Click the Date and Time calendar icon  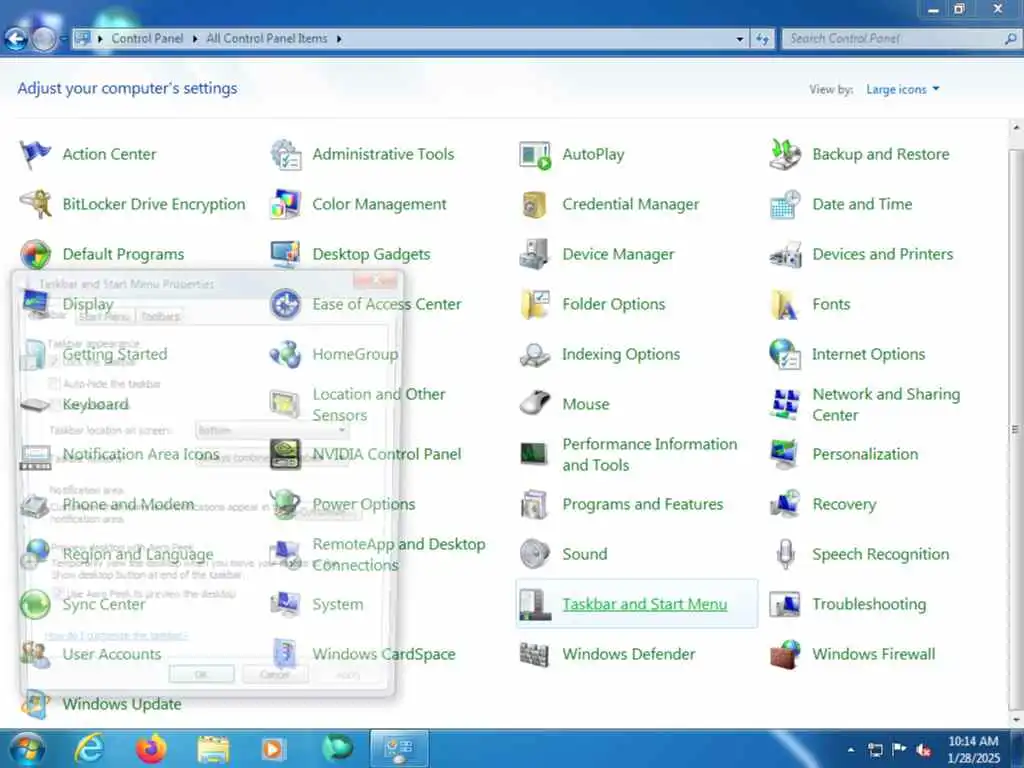tap(785, 204)
